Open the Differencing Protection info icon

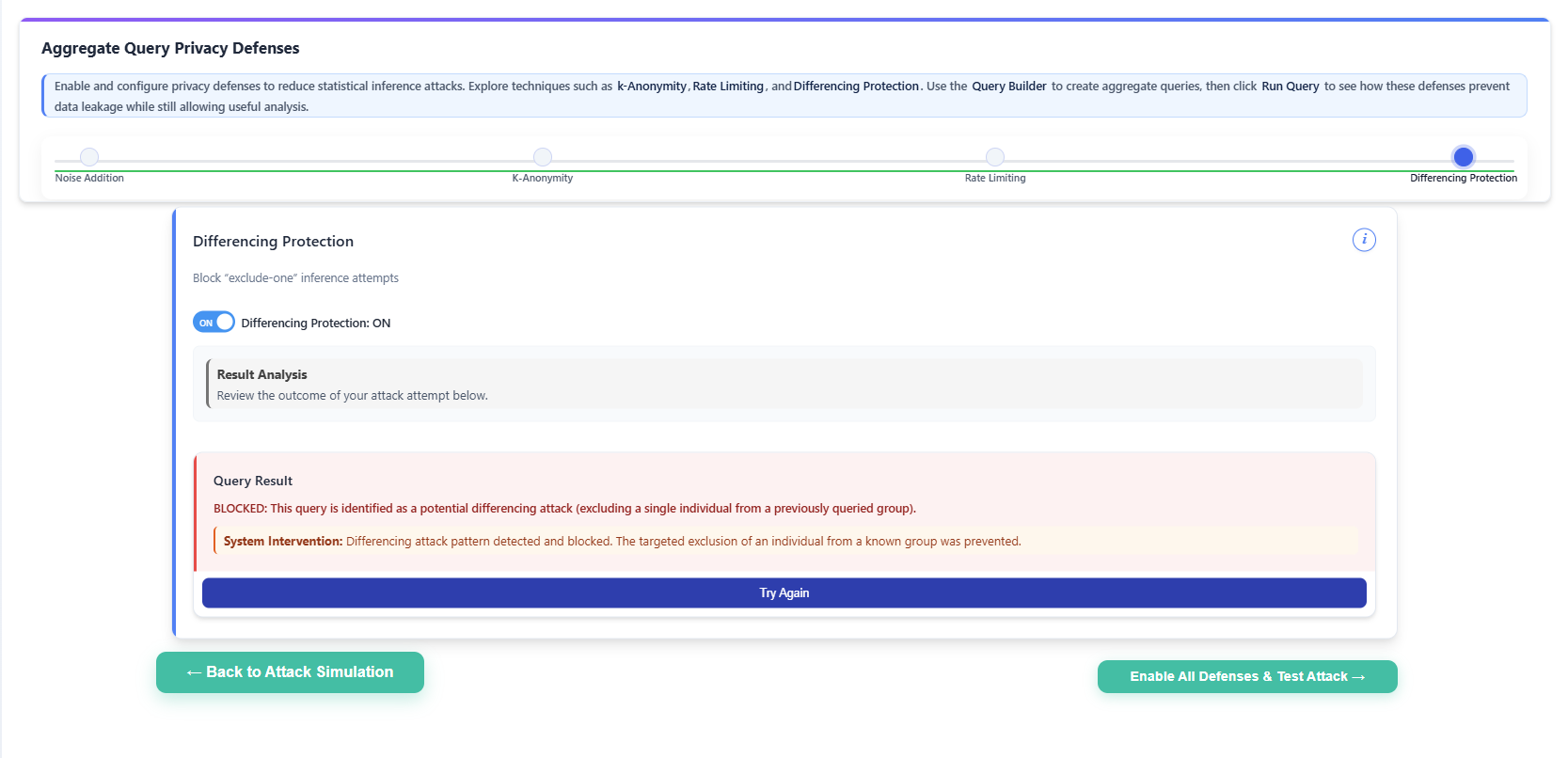pos(1364,240)
